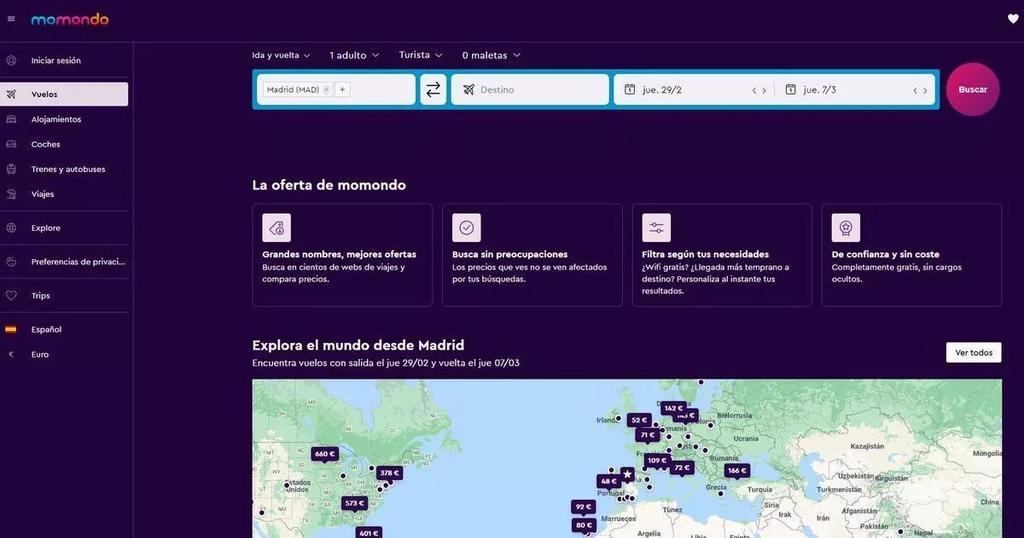Click the Vuelos airplane icon
Screen dimensions: 1024x538
pos(11,94)
